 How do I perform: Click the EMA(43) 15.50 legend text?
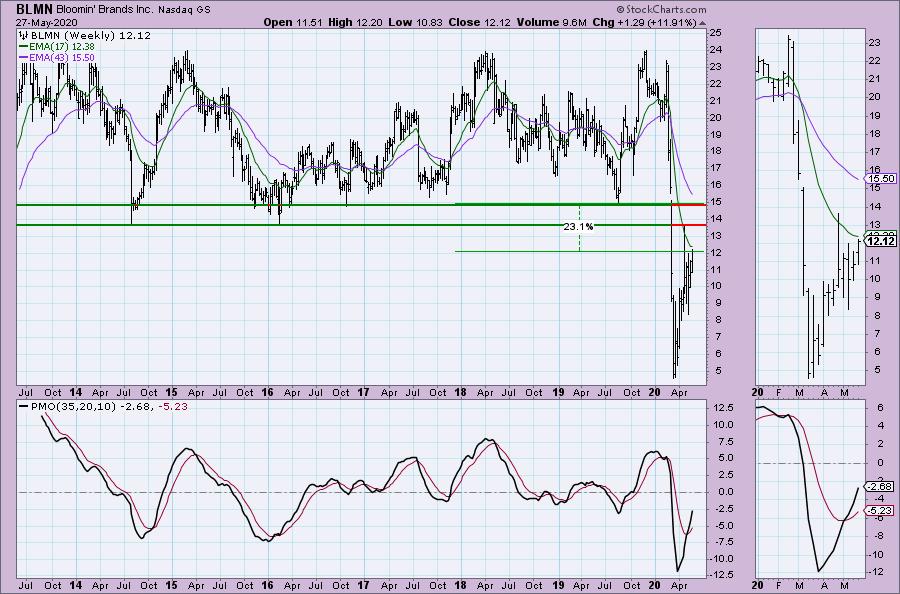point(62,58)
